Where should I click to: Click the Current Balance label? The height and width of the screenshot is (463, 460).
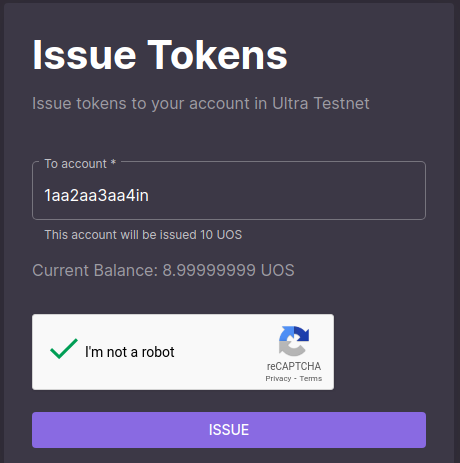click(95, 270)
